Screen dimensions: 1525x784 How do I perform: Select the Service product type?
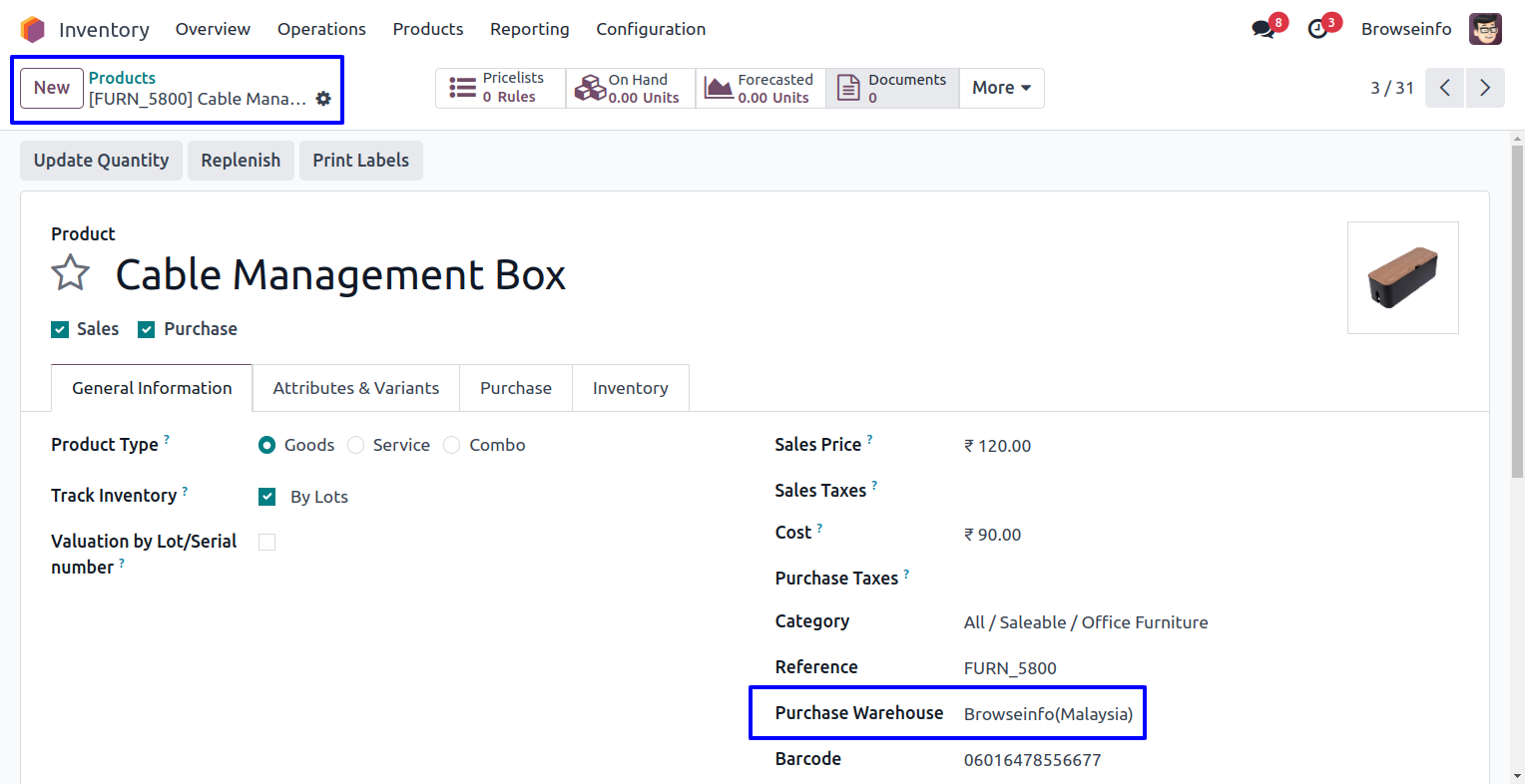[356, 445]
